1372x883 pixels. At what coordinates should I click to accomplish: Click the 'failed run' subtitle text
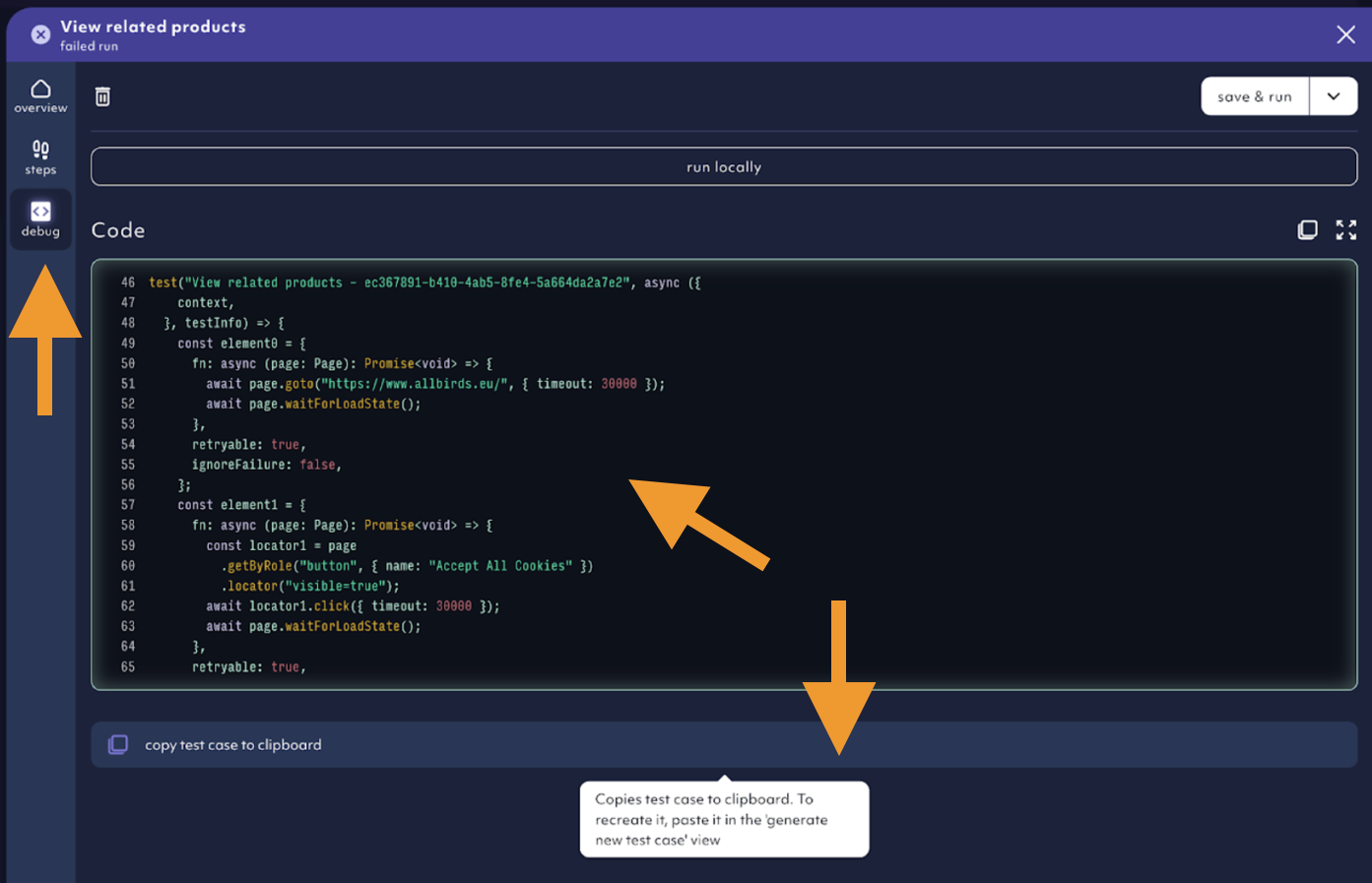pyautogui.click(x=89, y=46)
